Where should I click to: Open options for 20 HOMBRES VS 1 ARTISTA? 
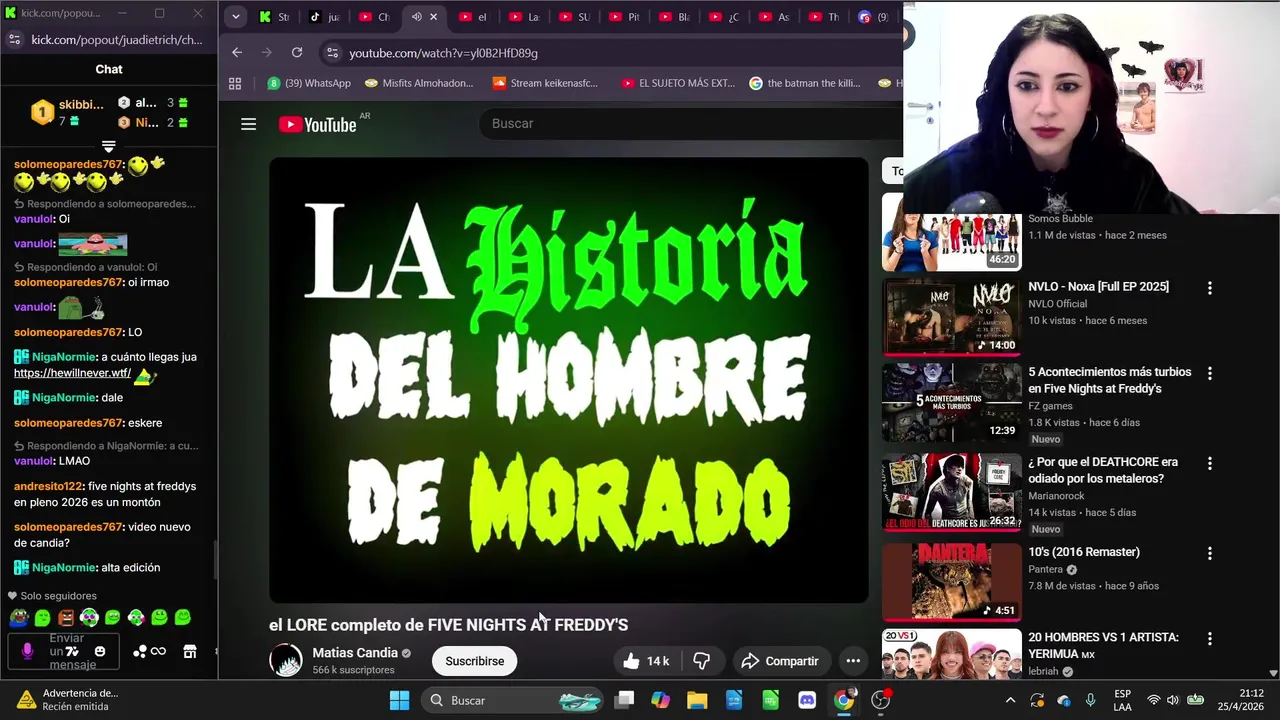[x=1209, y=638]
